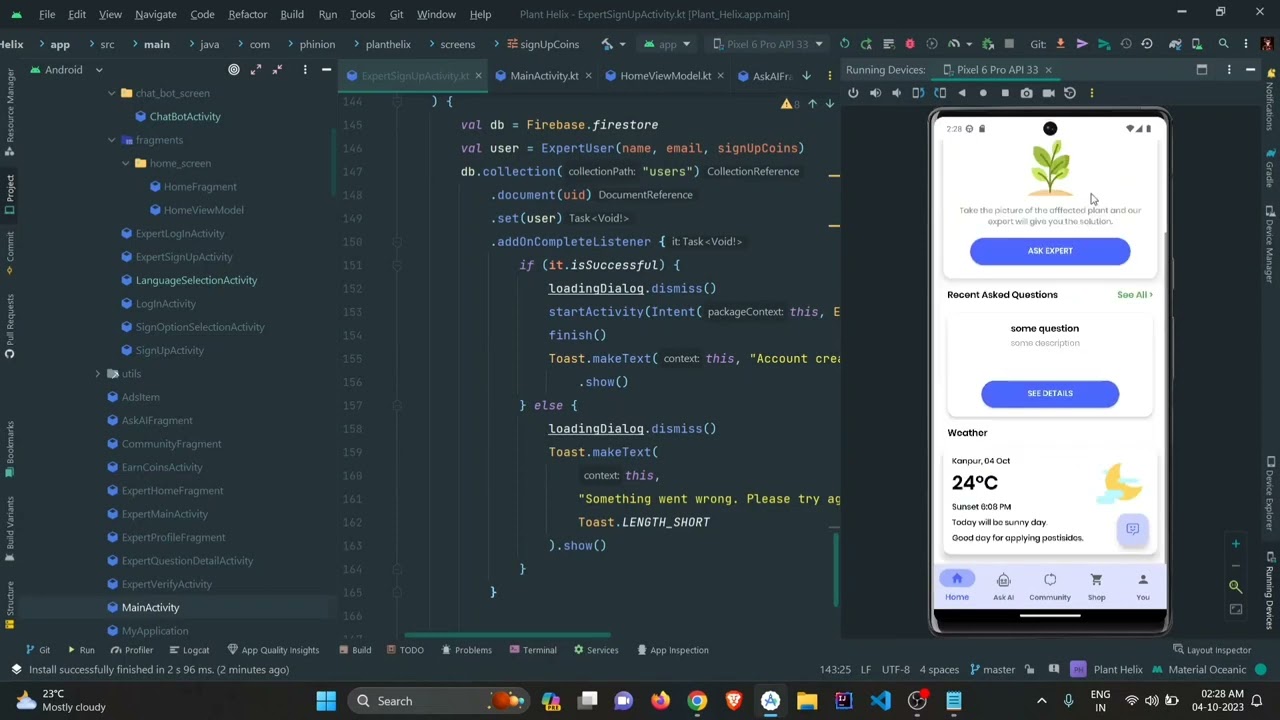Click Git Update Project arrow icon
The width and height of the screenshot is (1280, 720).
click(x=1060, y=44)
